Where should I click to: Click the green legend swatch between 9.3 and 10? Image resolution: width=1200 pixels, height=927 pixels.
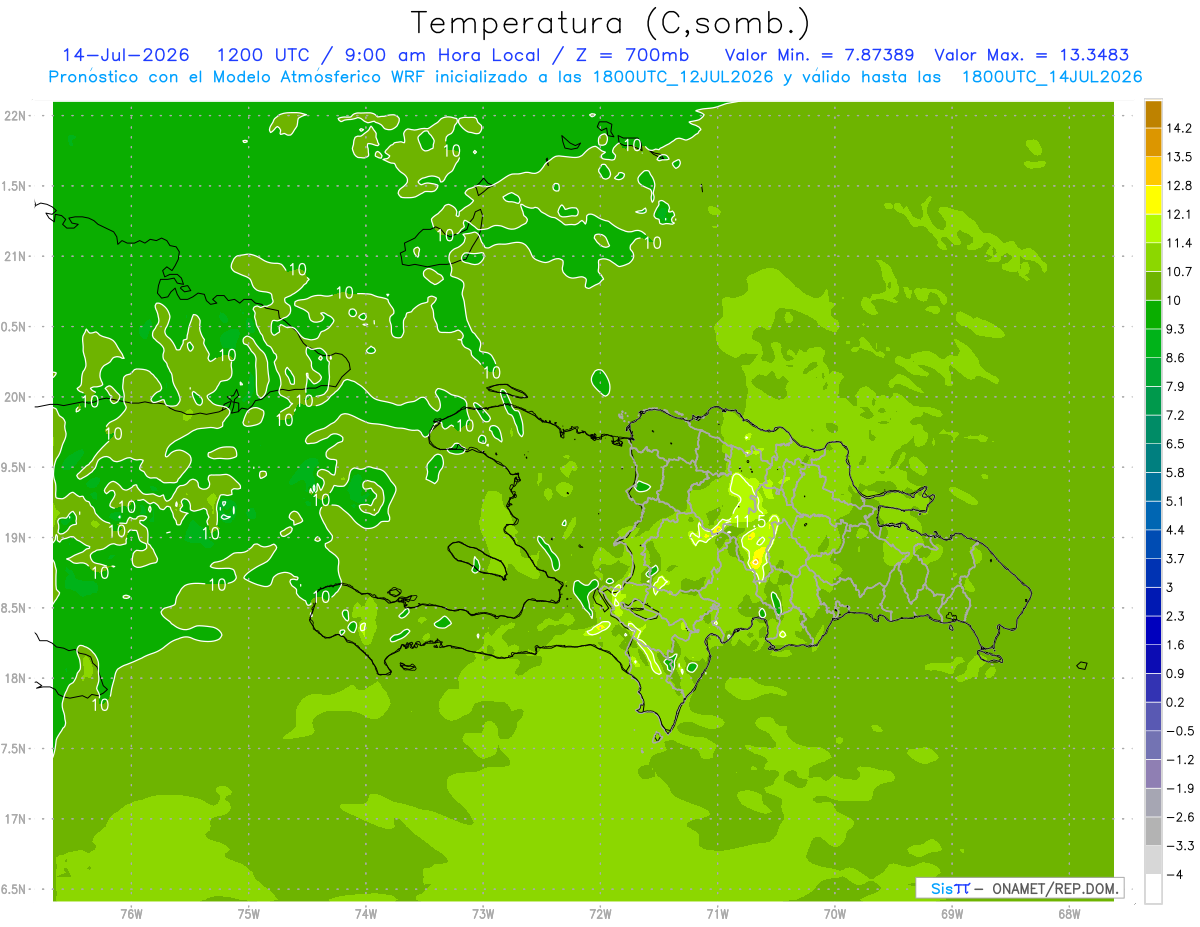1153,314
